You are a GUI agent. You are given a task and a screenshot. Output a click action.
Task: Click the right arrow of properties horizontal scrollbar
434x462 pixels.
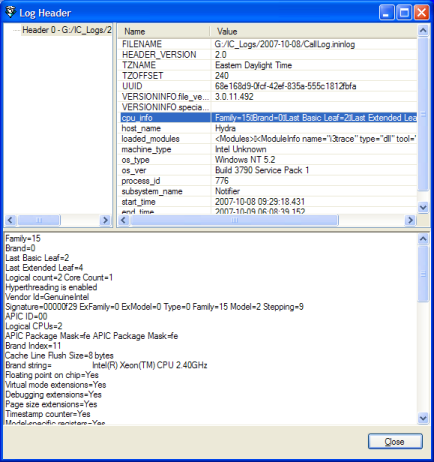point(410,220)
